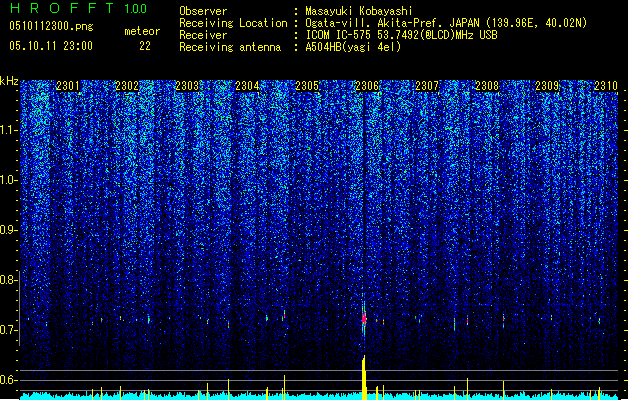Click the red meteor echo near 2306

coord(364,319)
